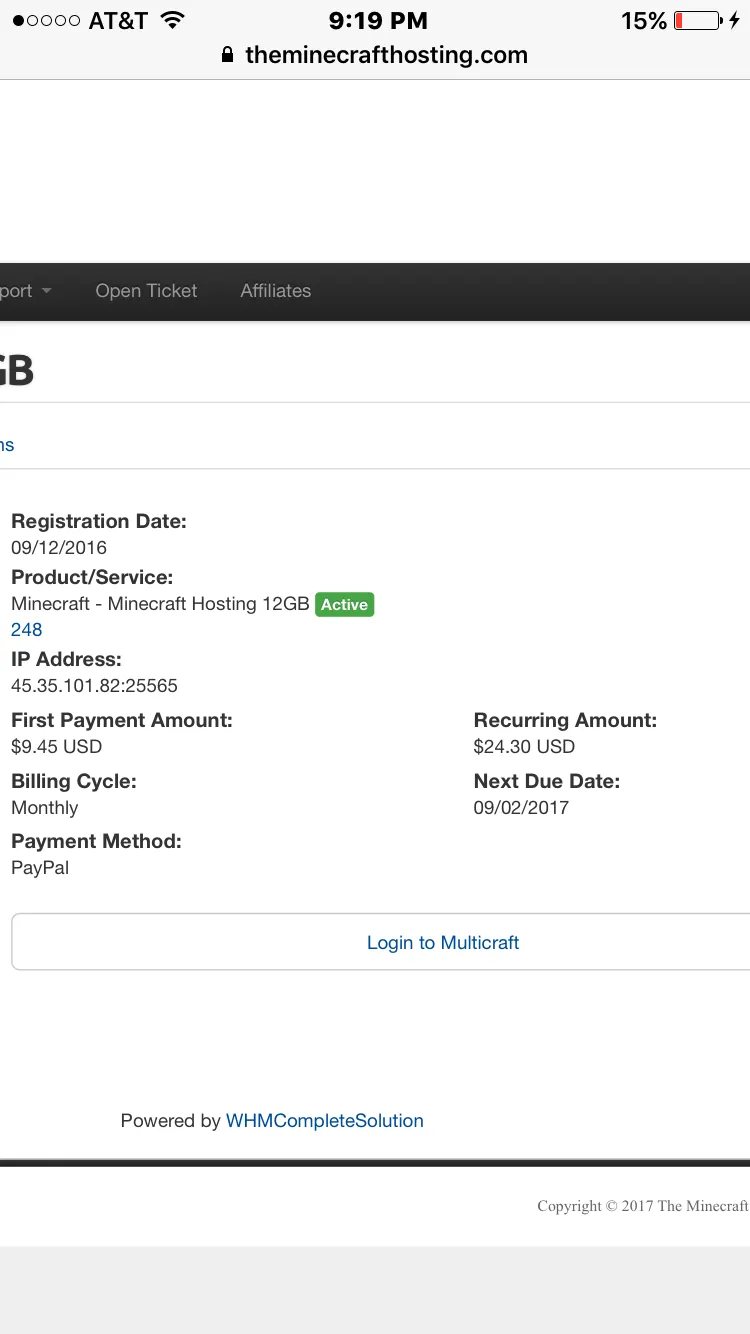This screenshot has height=1334, width=750.
Task: Click the caret arrow next to Support
Action: pyautogui.click(x=46, y=292)
